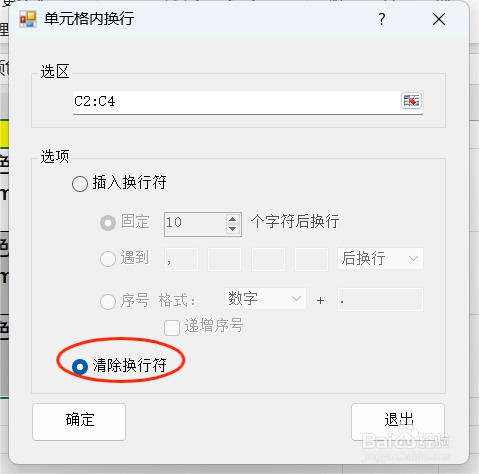Increase character count with spinner up arrow
The height and width of the screenshot is (474, 479).
tap(233, 219)
